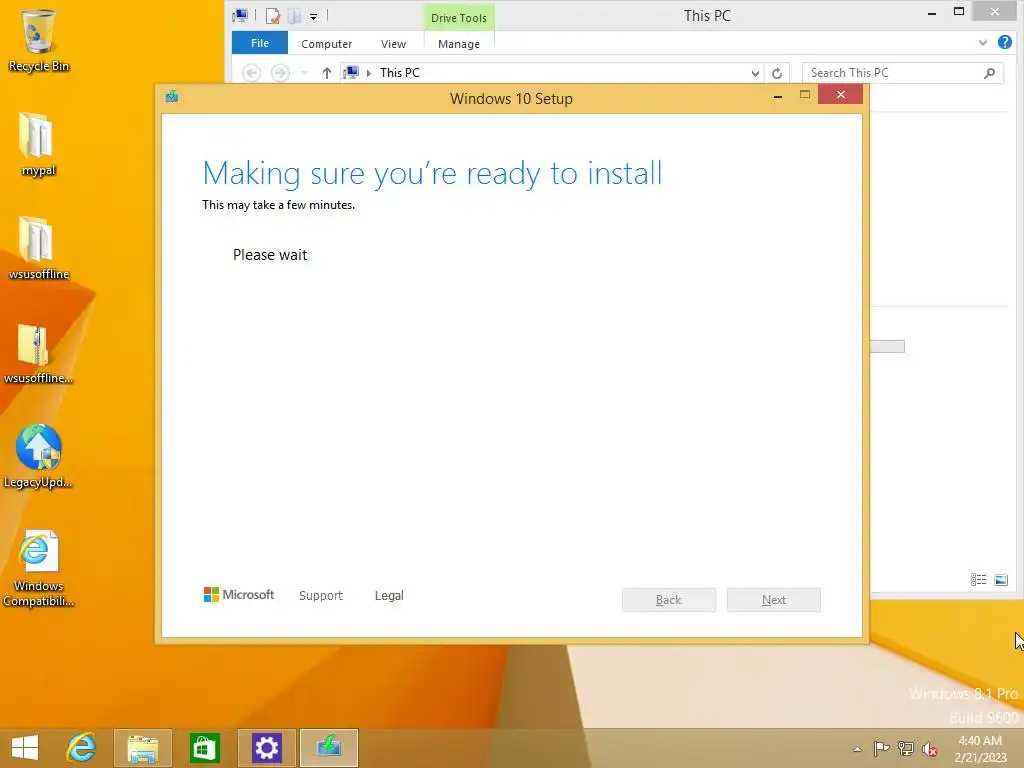
Task: Click the muted volume tray icon
Action: click(x=930, y=749)
